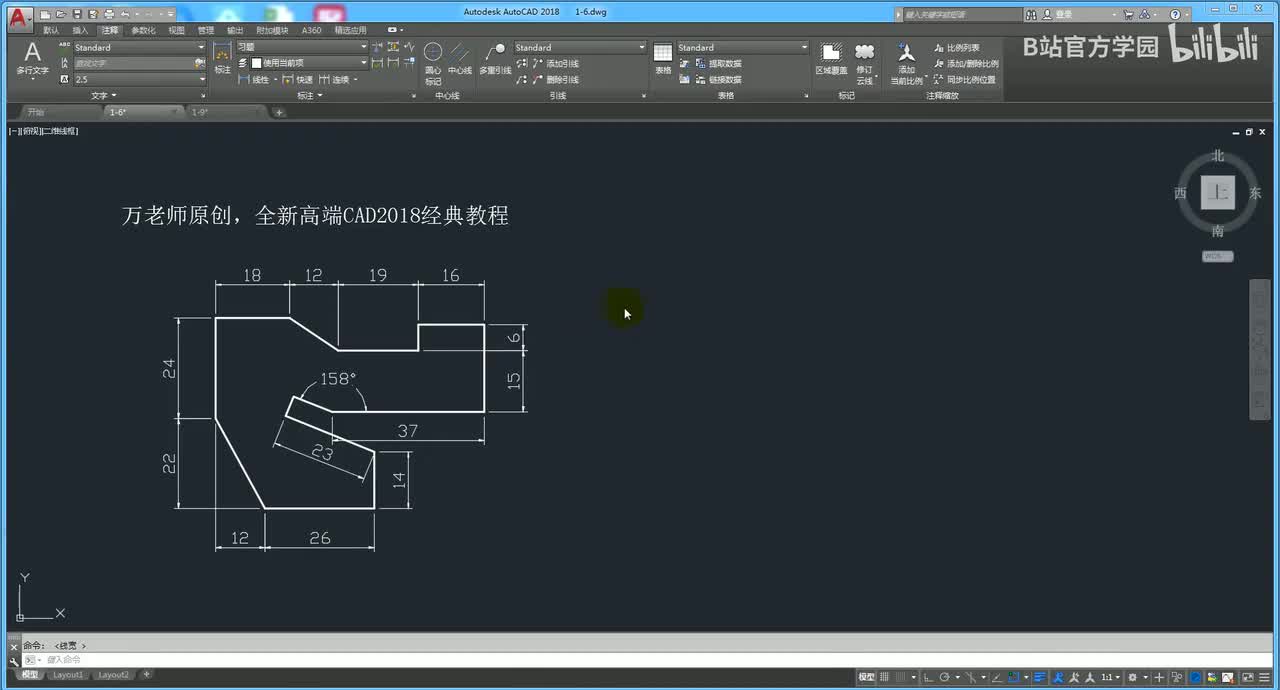1280x690 pixels.
Task: Click the Wipeout (区域覆盖) tool
Action: click(x=831, y=59)
